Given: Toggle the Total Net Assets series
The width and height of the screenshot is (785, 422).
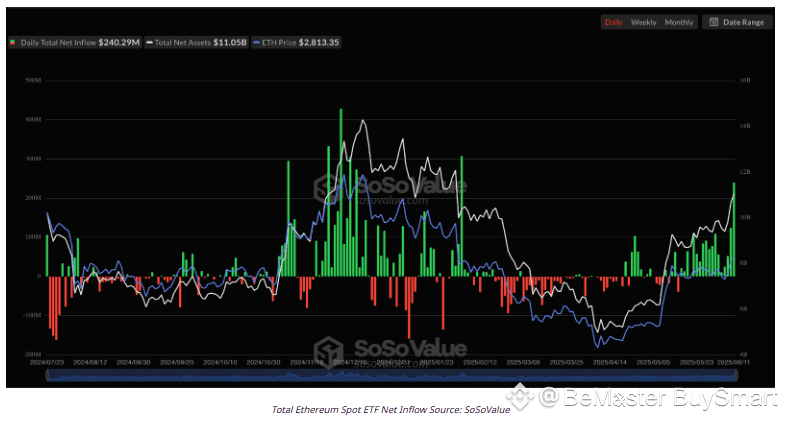Looking at the screenshot, I should 197,43.
